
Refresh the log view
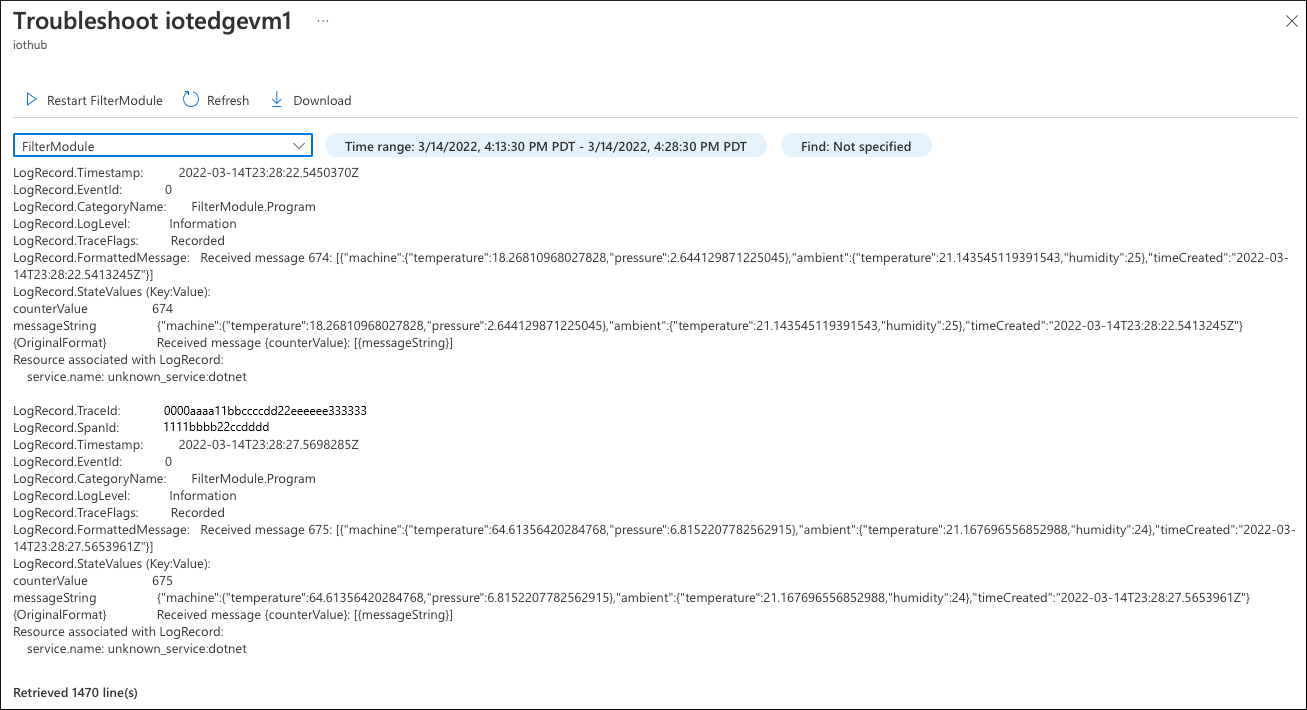coord(216,100)
